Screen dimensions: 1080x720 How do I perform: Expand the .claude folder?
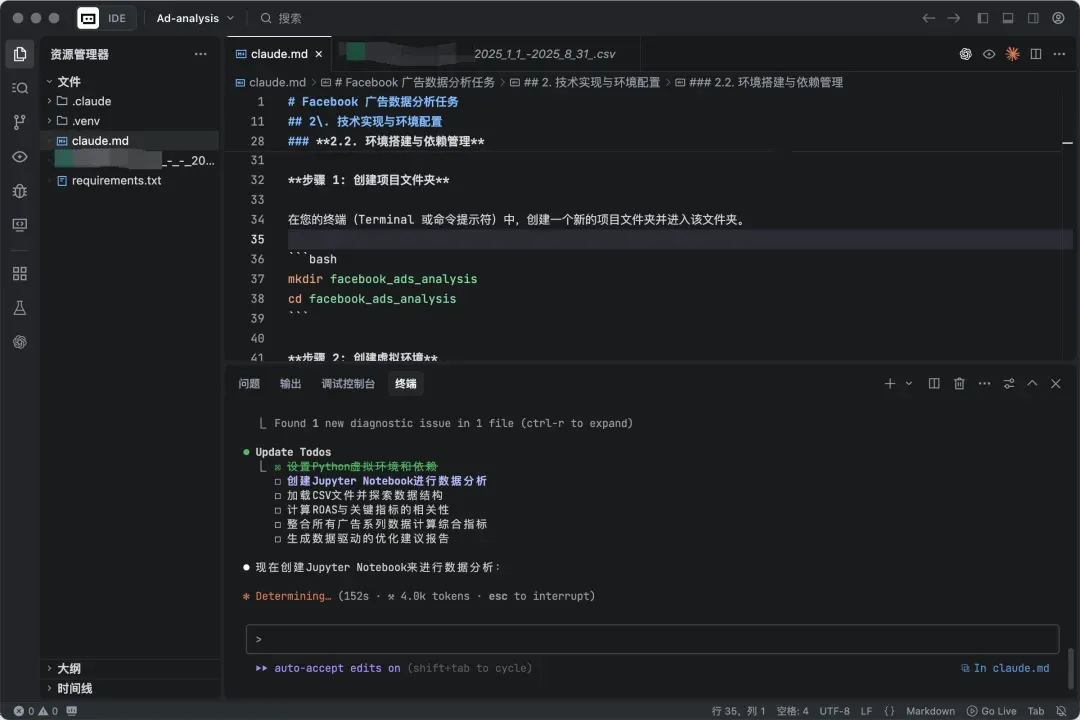pyautogui.click(x=91, y=101)
